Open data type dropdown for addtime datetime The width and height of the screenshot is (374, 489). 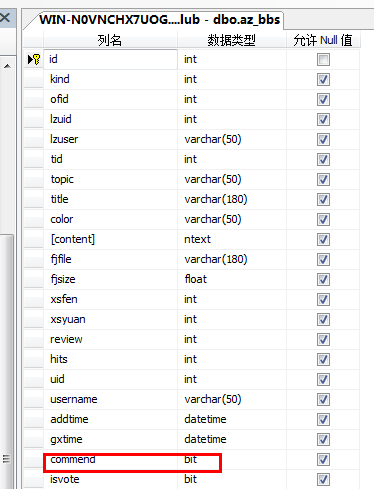tap(232, 420)
